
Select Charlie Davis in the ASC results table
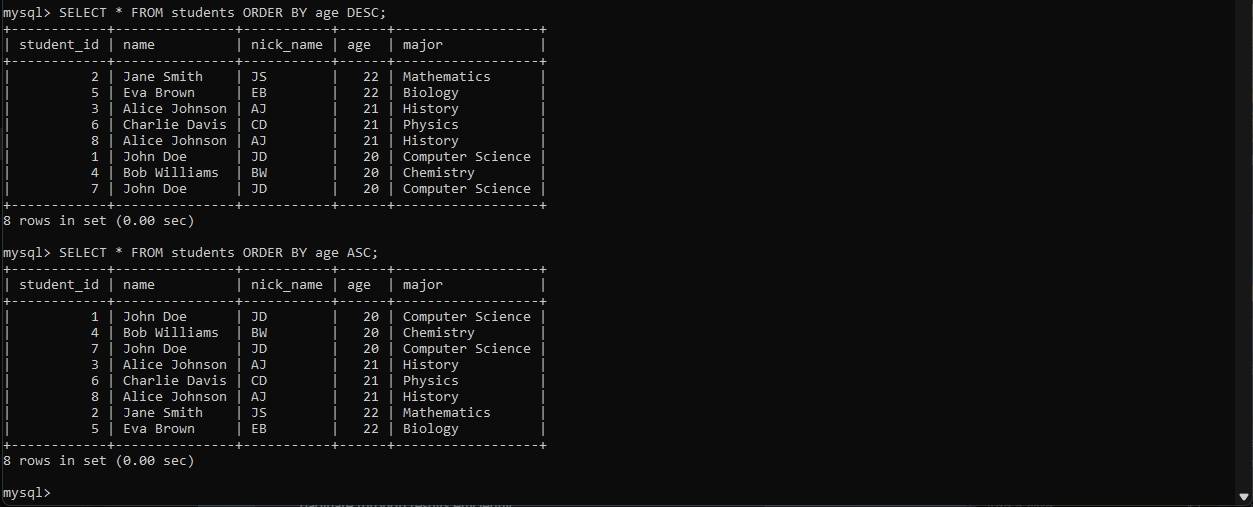click(174, 381)
